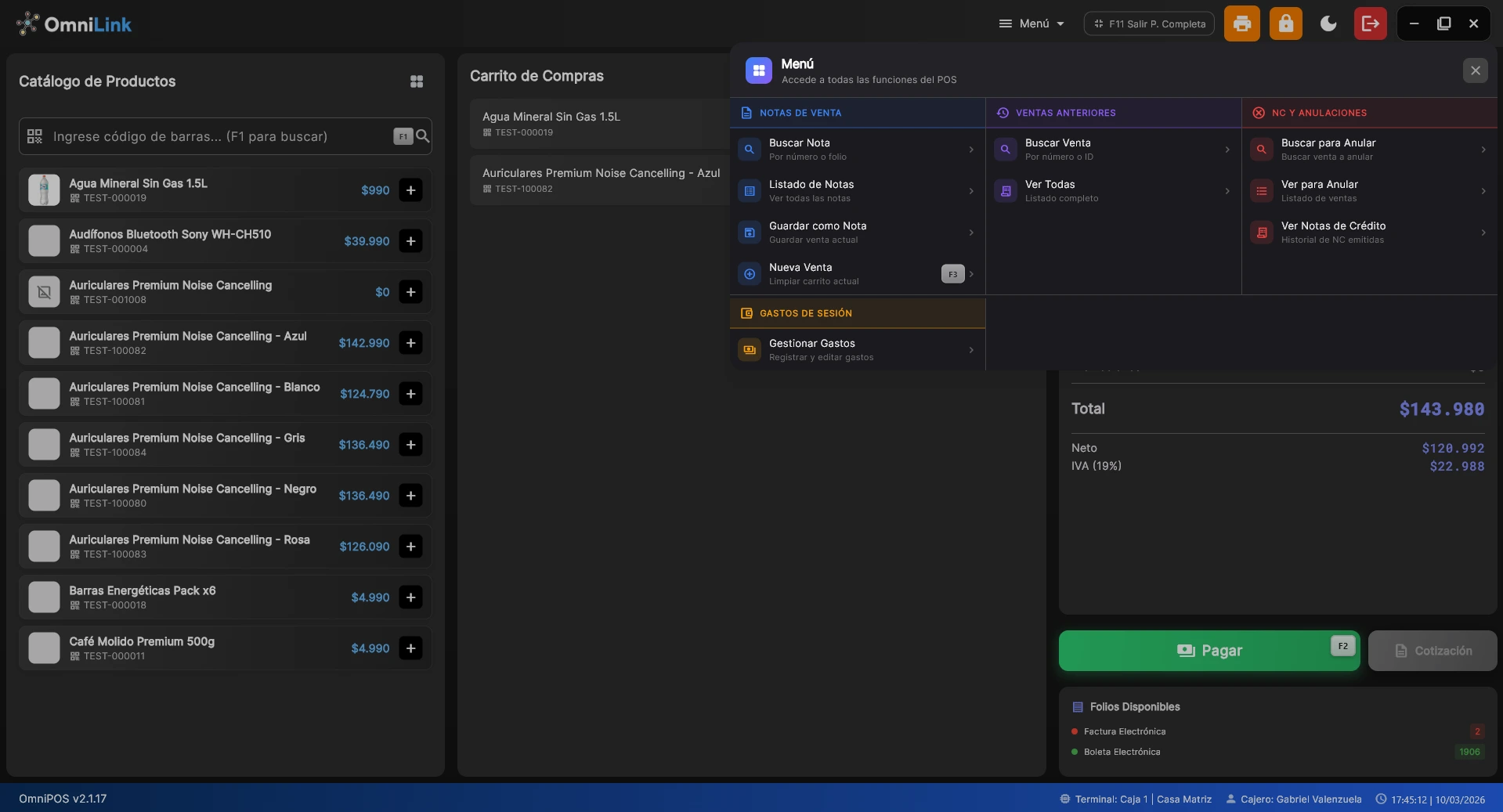The image size is (1503, 812).
Task: Click the orange lock icon button
Action: tap(1285, 23)
